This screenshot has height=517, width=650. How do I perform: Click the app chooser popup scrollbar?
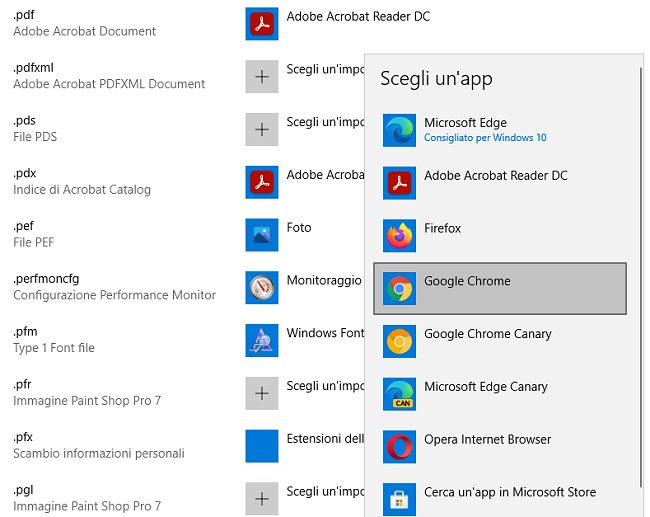(x=641, y=279)
